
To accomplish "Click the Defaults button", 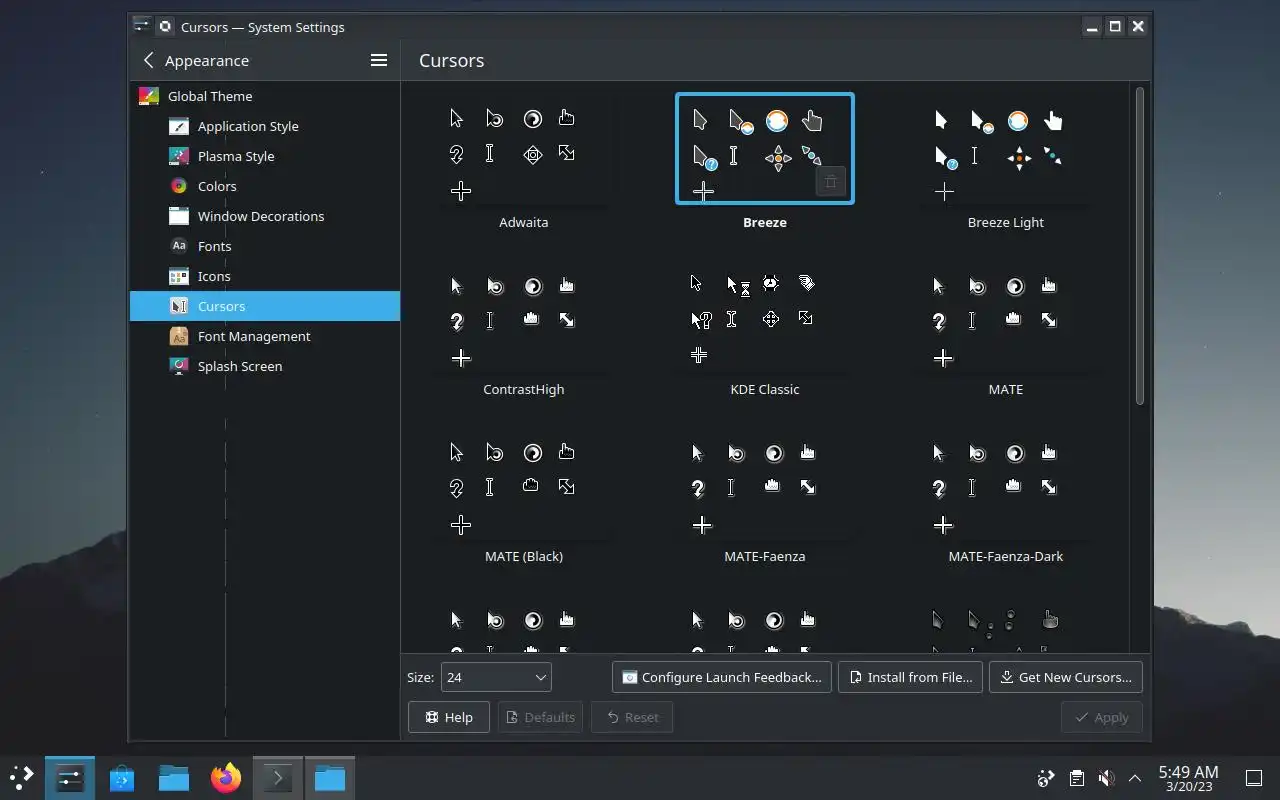I will coord(540,717).
